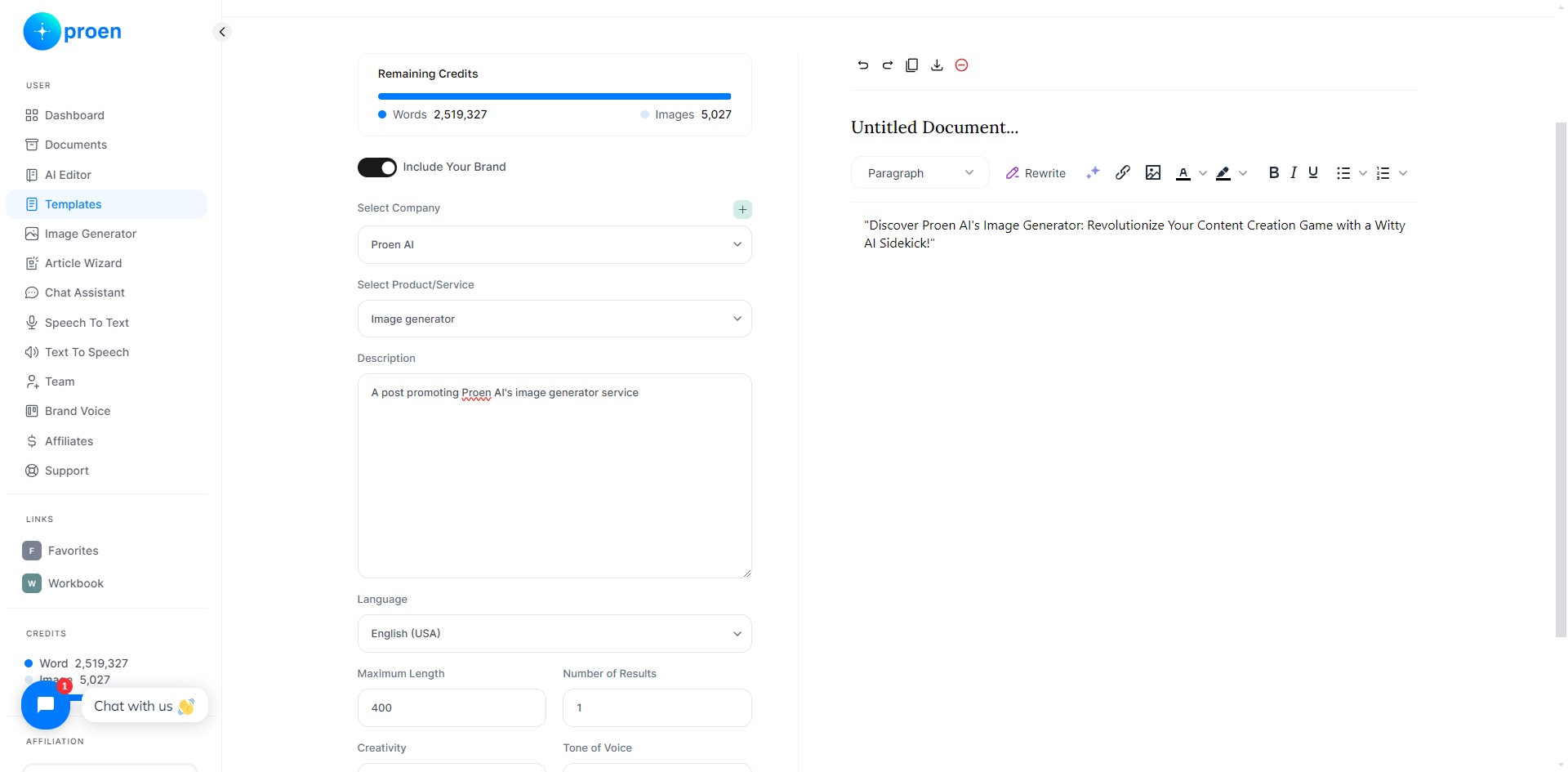Click the proen logo
The image size is (1568, 772).
click(x=73, y=32)
